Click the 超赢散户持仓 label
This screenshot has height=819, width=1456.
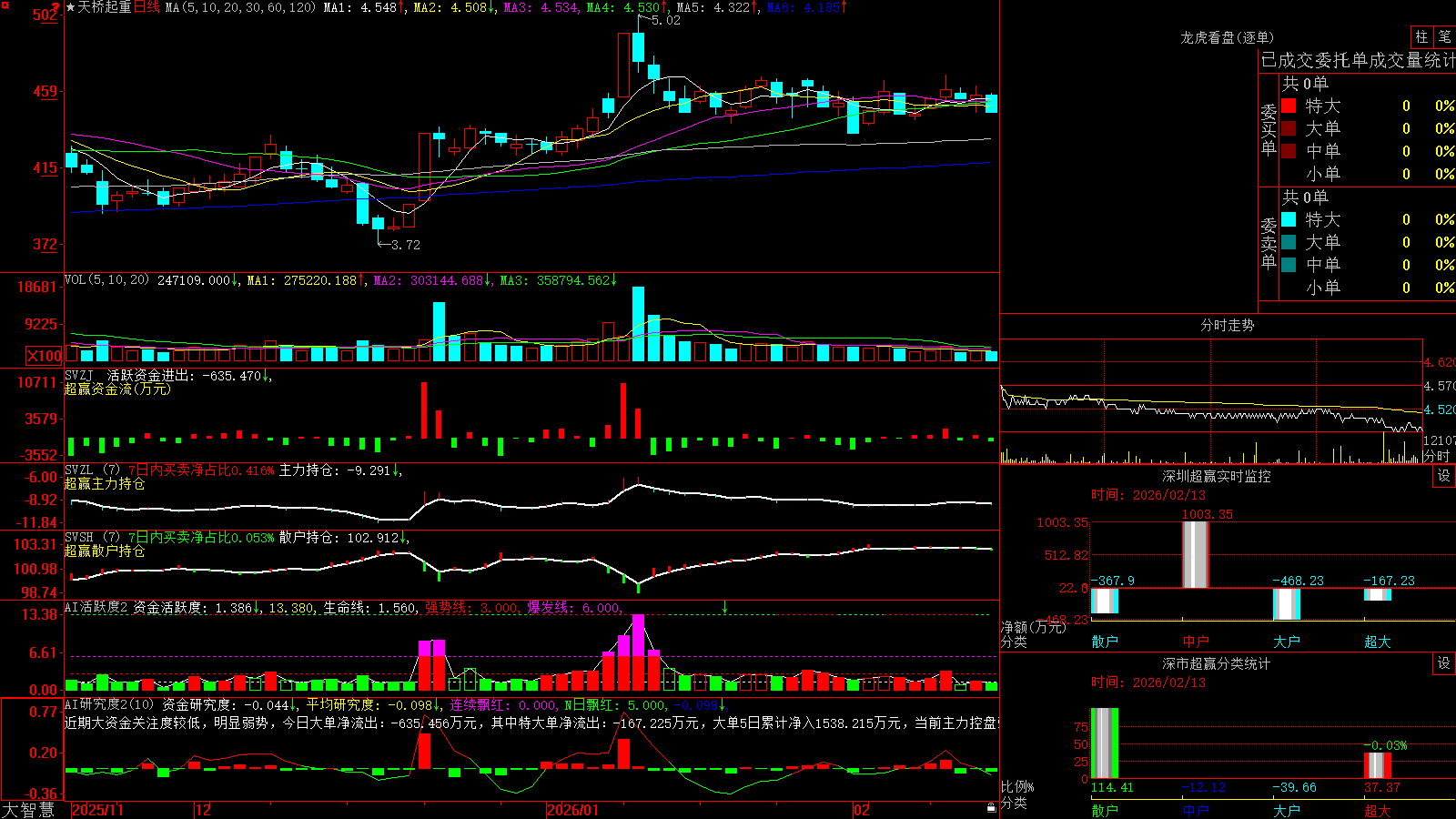click(x=105, y=551)
